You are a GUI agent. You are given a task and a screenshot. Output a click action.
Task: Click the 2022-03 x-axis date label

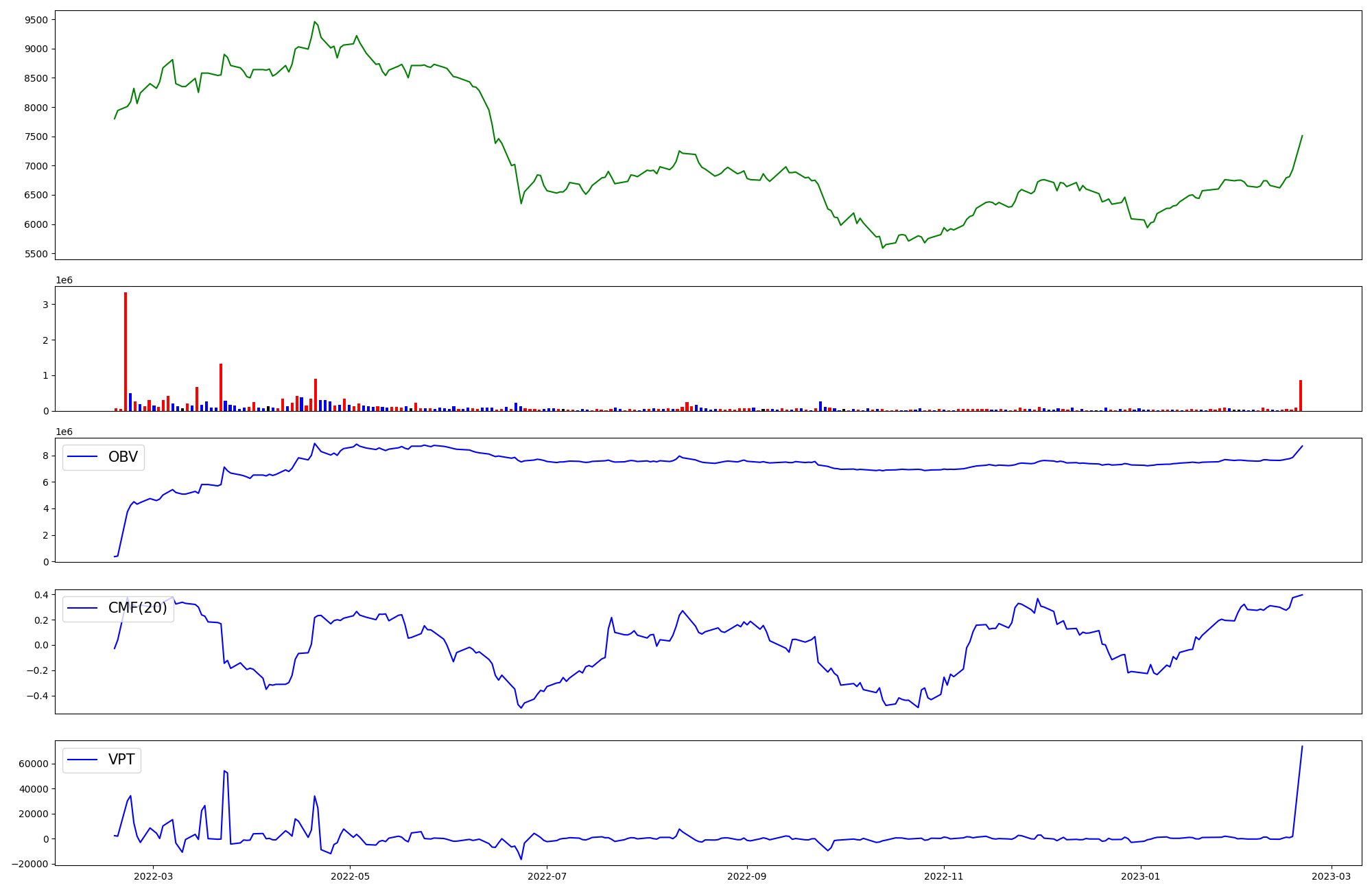click(x=153, y=876)
